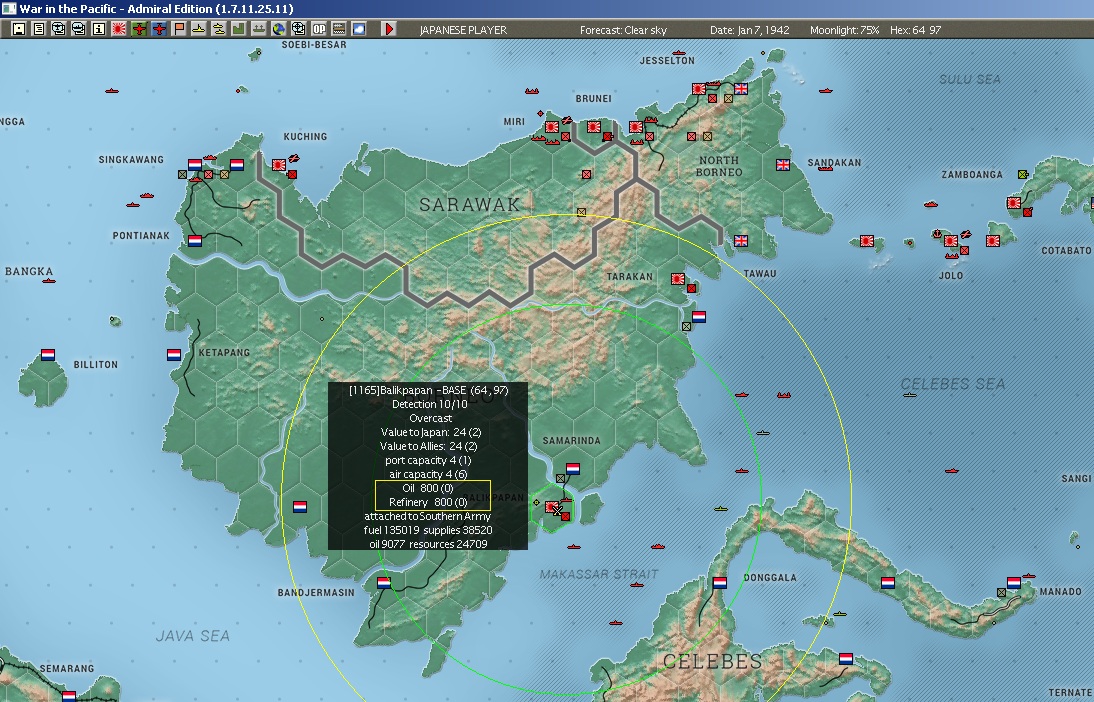Click the Japanese base at Tarakan

678,280
